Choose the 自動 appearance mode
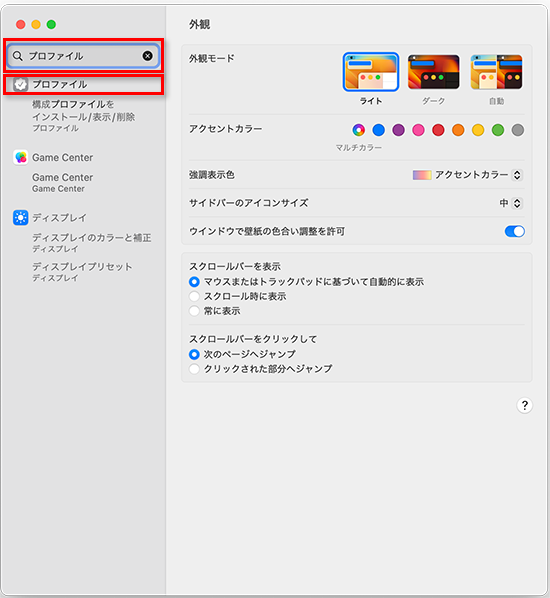The image size is (550, 598). coord(496,72)
